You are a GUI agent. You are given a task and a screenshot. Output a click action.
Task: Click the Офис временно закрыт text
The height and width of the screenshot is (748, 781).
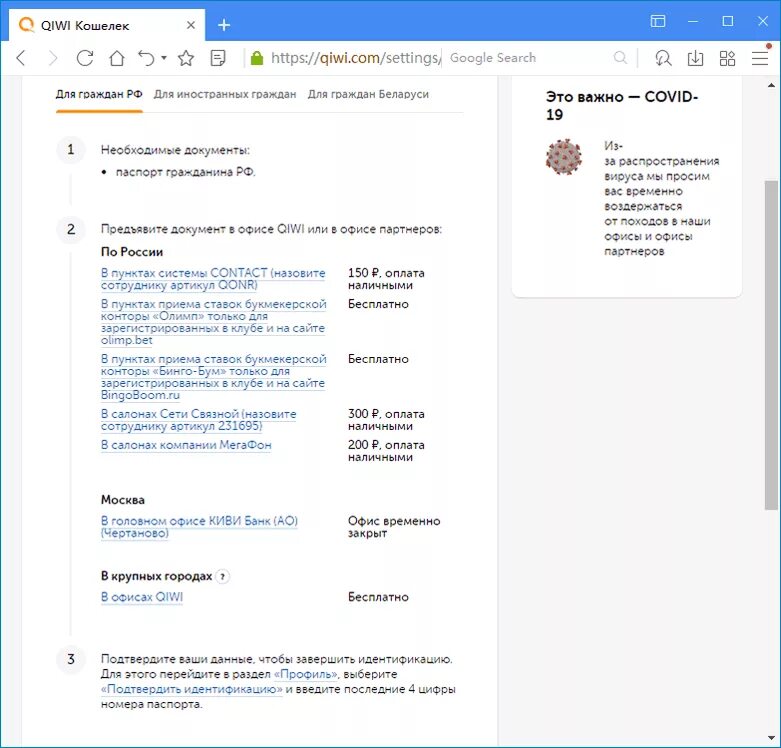pos(394,527)
